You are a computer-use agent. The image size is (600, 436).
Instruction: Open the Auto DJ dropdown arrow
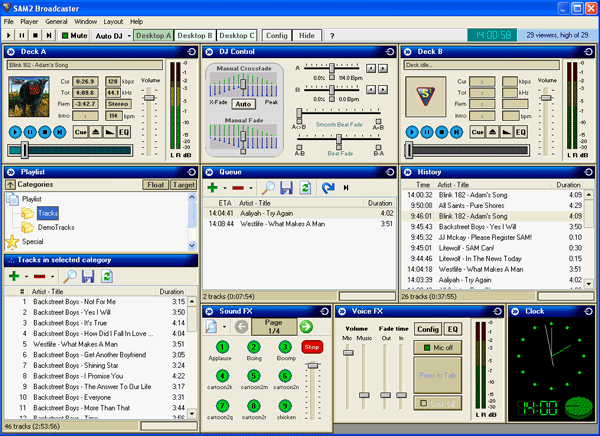pos(129,36)
